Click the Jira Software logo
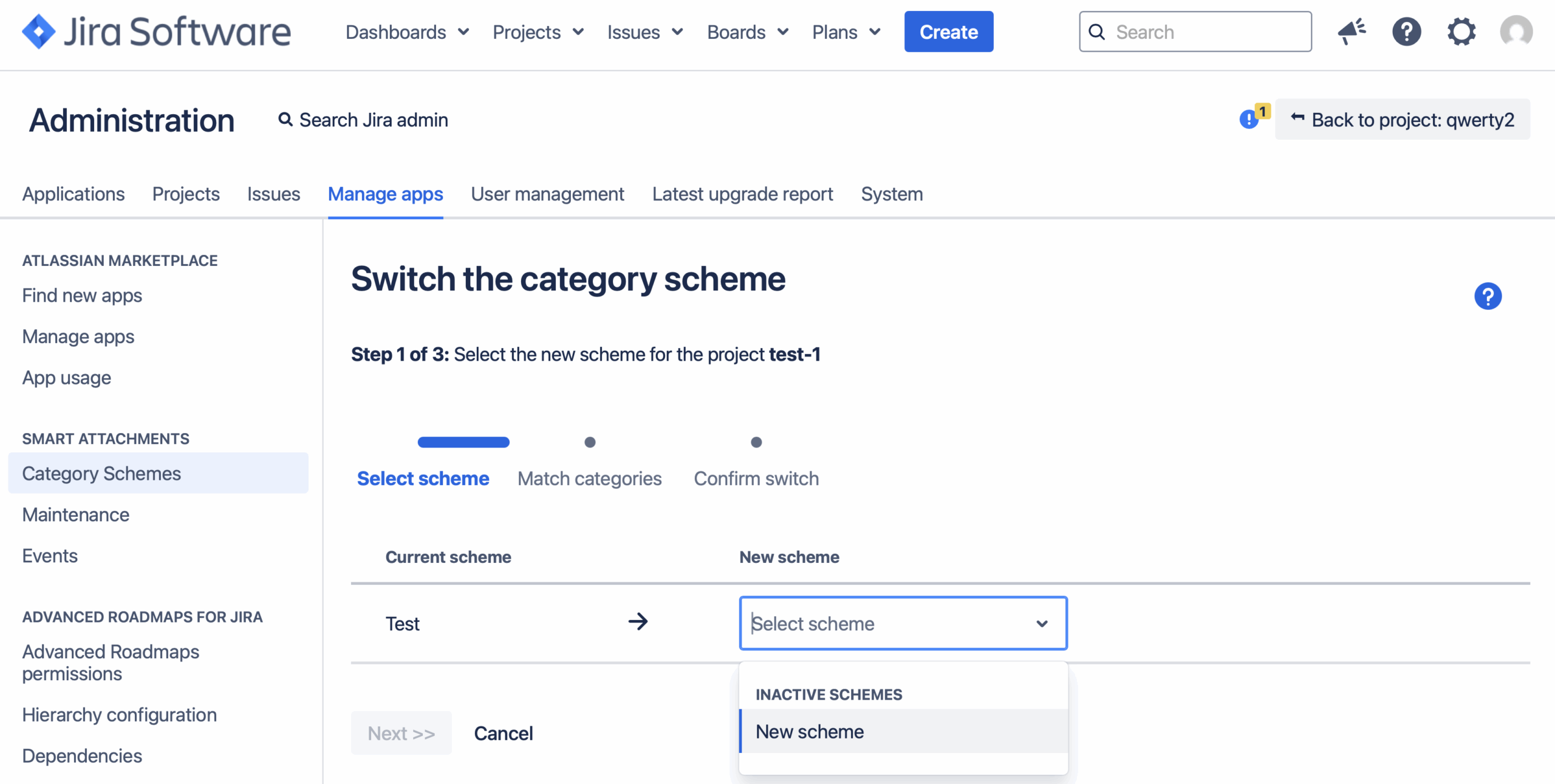 click(x=156, y=32)
